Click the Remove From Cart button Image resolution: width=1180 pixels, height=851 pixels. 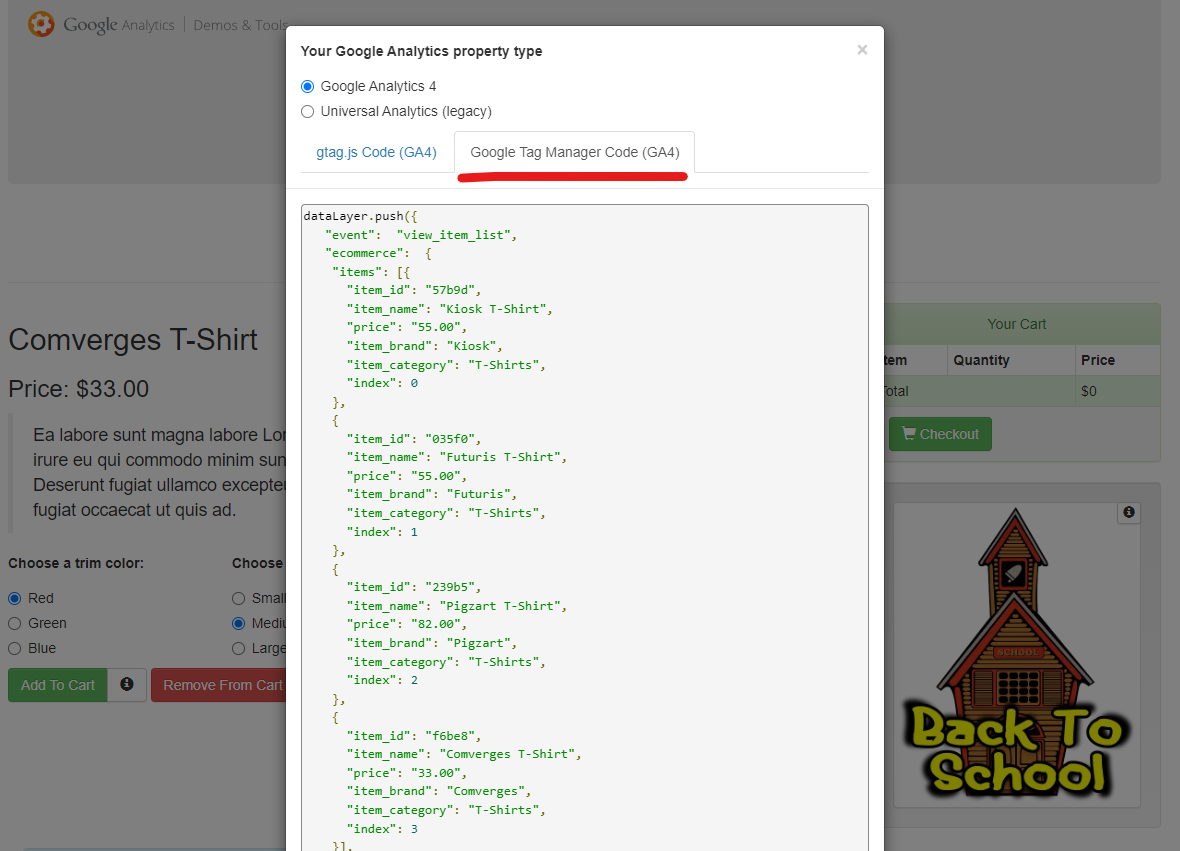pos(219,685)
